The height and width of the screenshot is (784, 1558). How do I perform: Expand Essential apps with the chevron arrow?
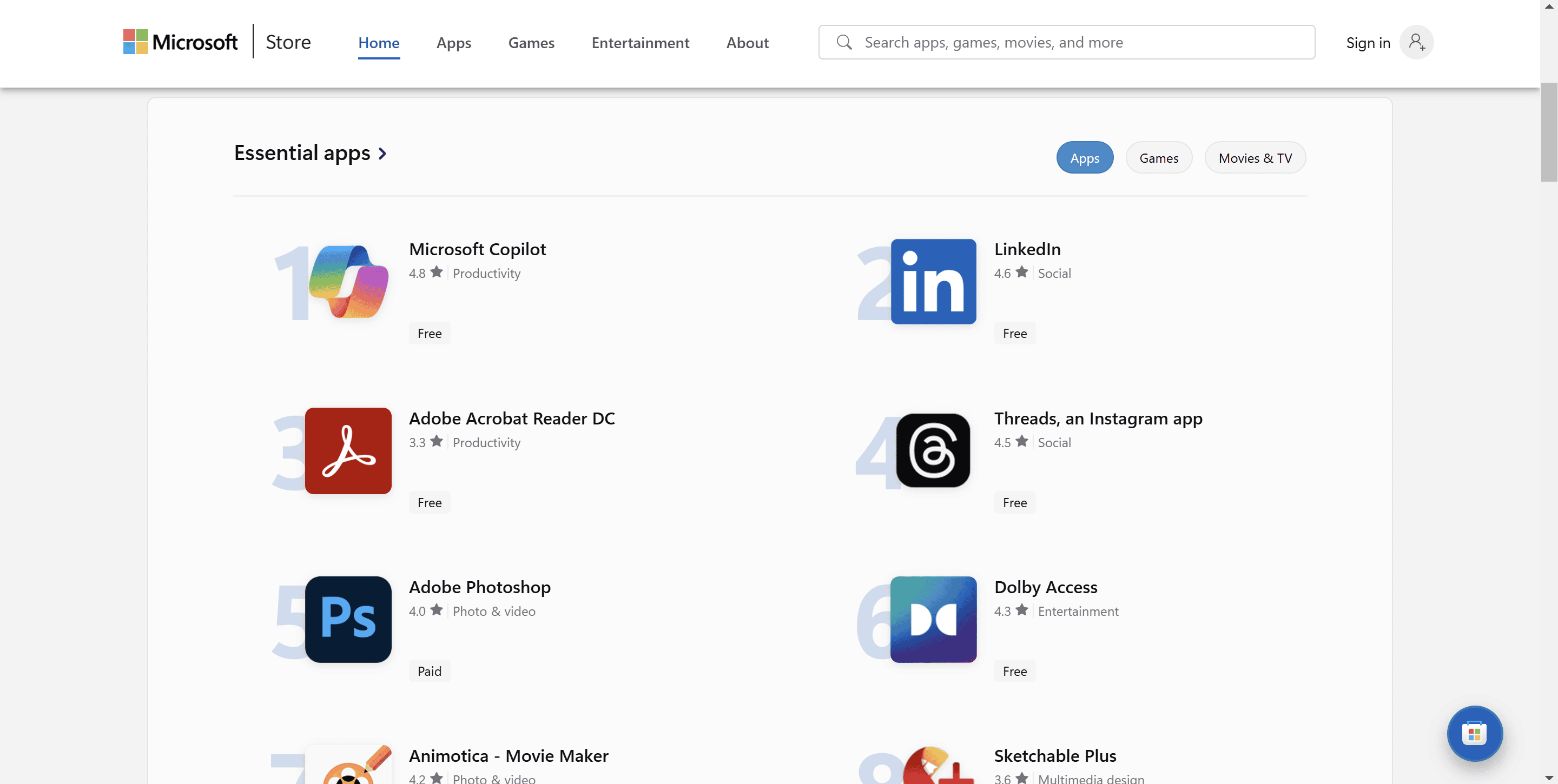click(382, 154)
